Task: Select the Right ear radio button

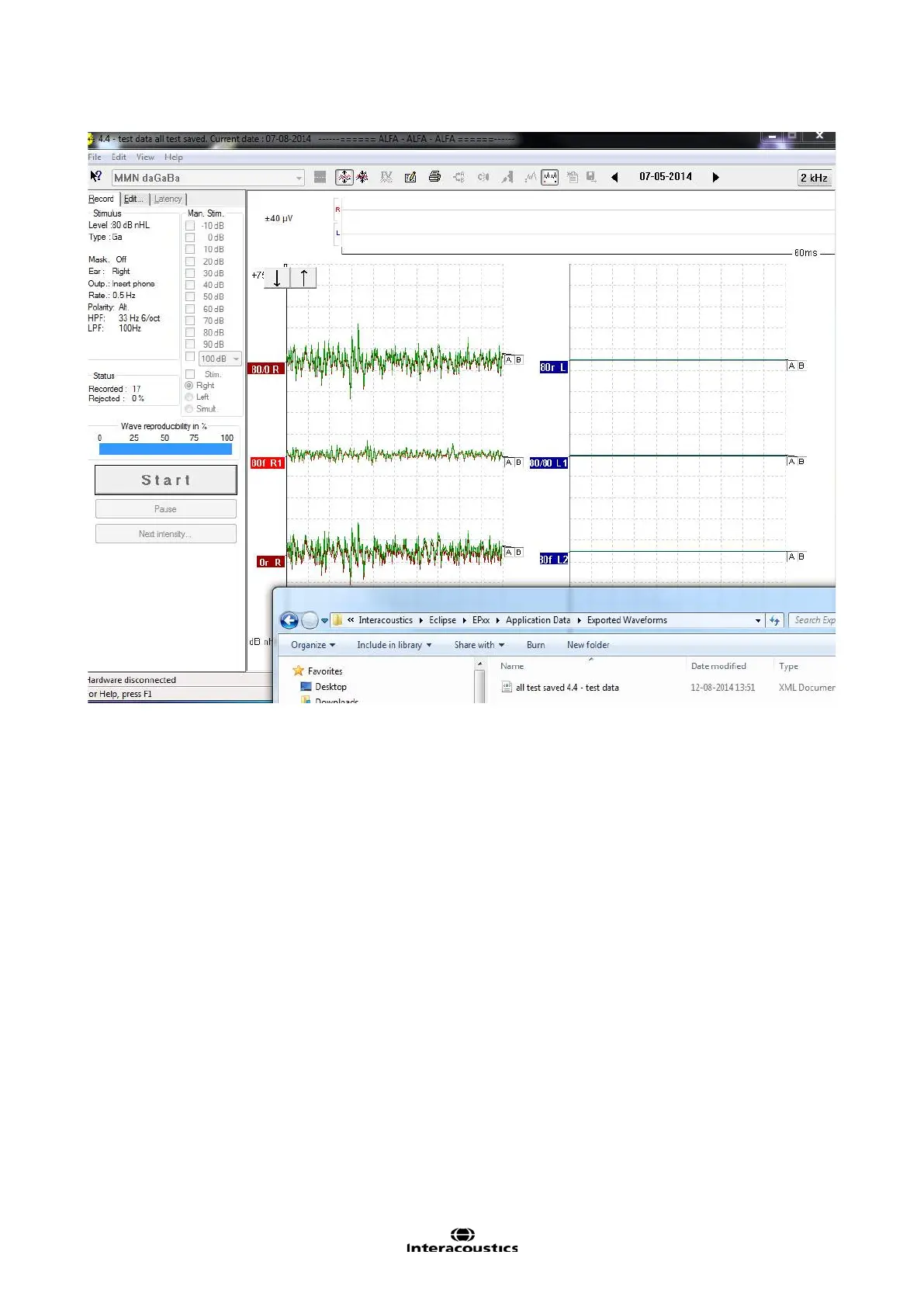Action: point(189,386)
